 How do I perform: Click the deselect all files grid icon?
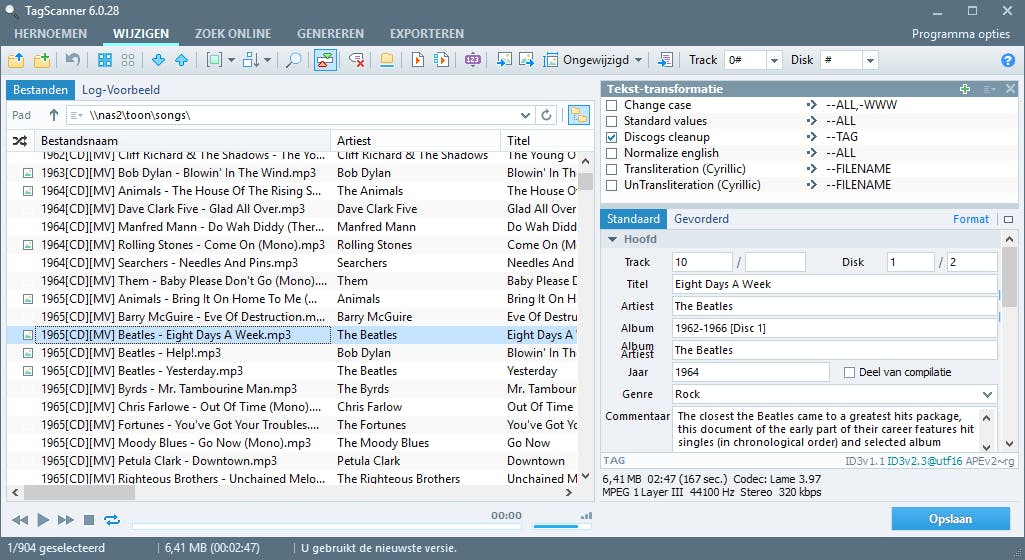point(128,60)
